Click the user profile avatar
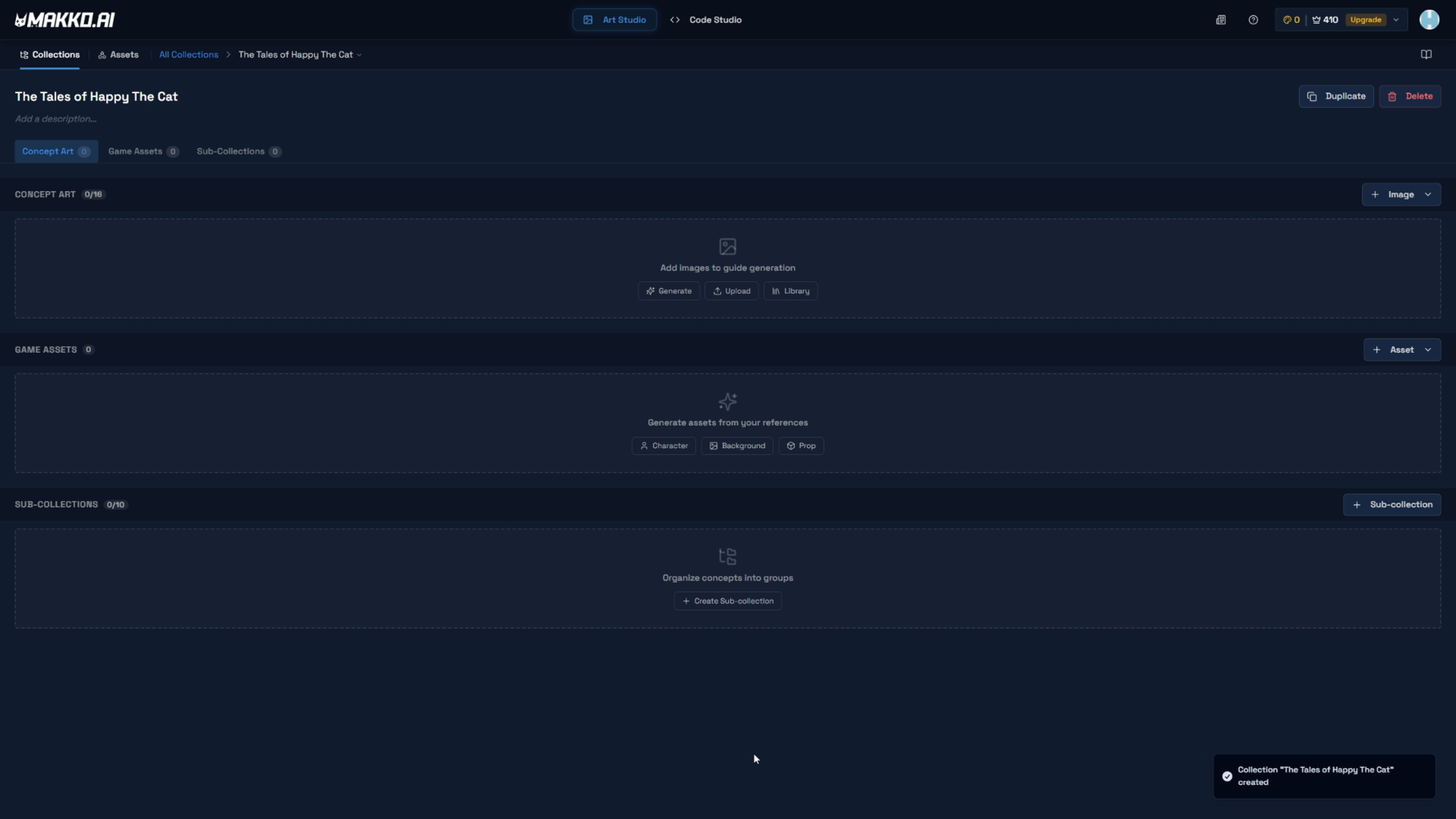 pyautogui.click(x=1429, y=20)
